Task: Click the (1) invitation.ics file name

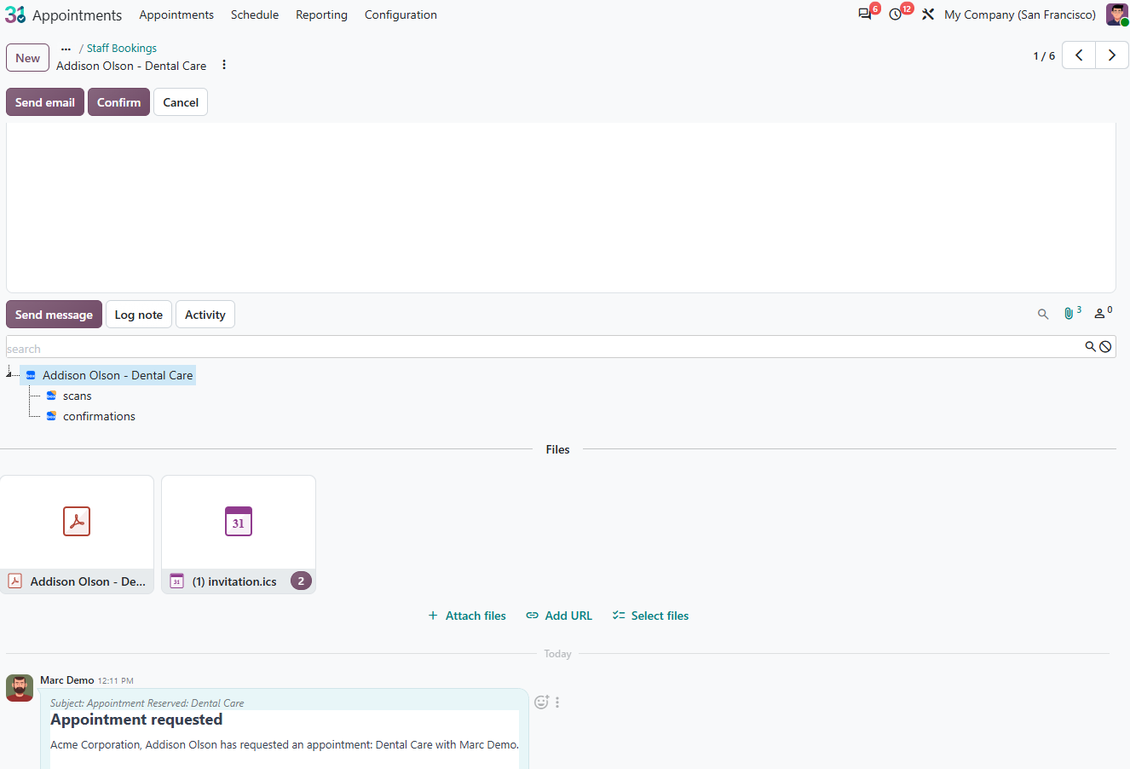Action: [234, 581]
